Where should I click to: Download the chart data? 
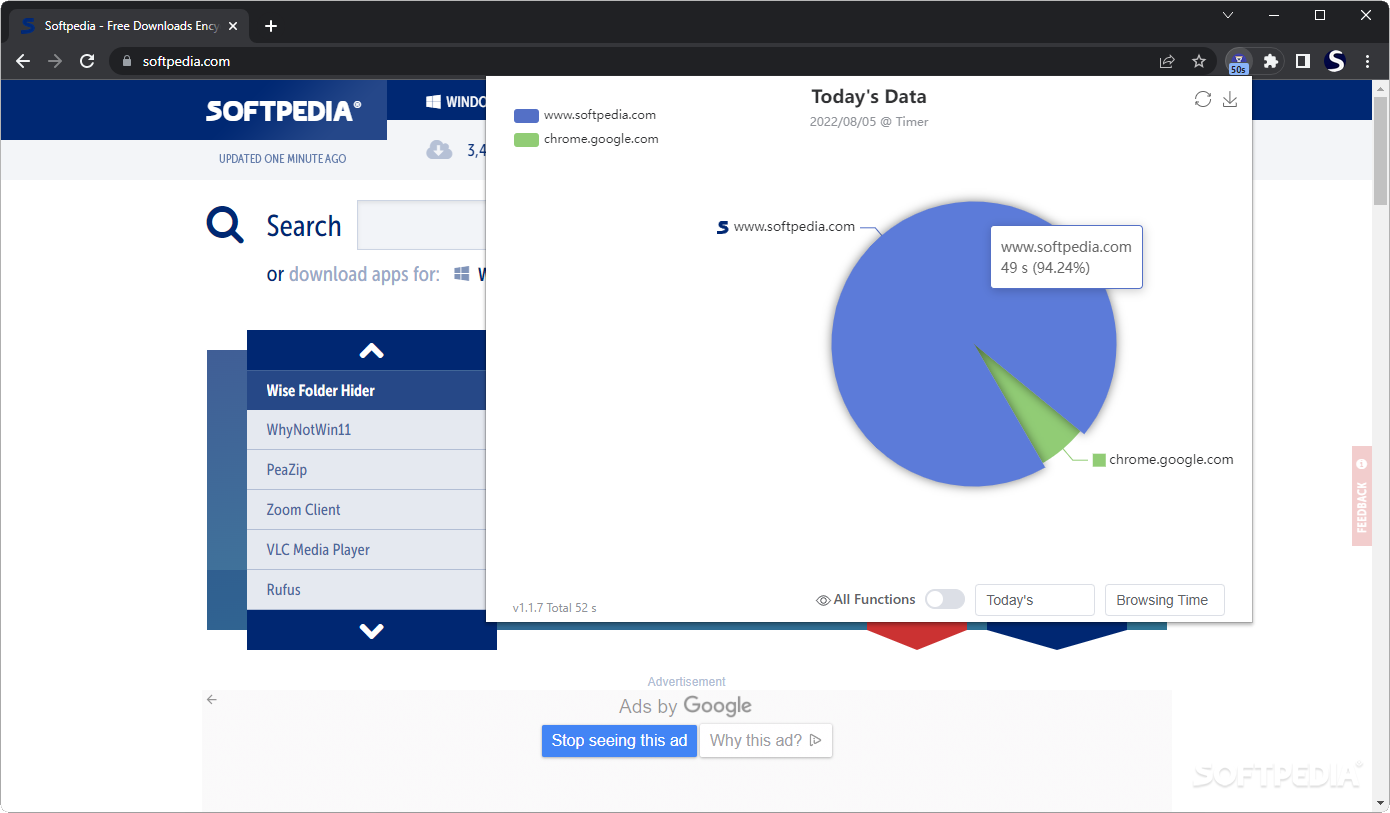tap(1230, 99)
